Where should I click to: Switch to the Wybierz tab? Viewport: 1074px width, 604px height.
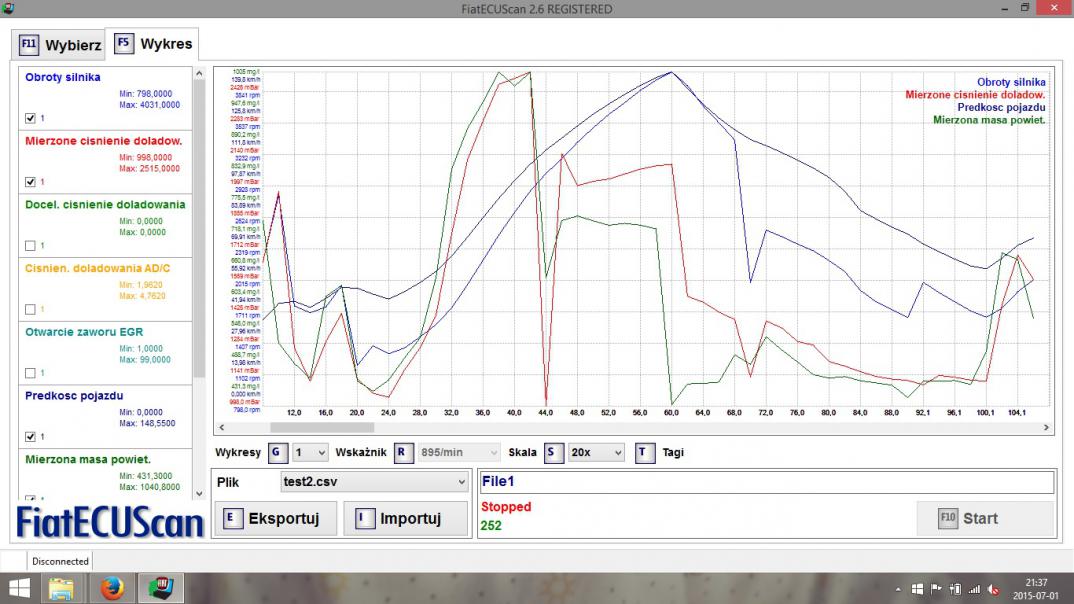60,45
